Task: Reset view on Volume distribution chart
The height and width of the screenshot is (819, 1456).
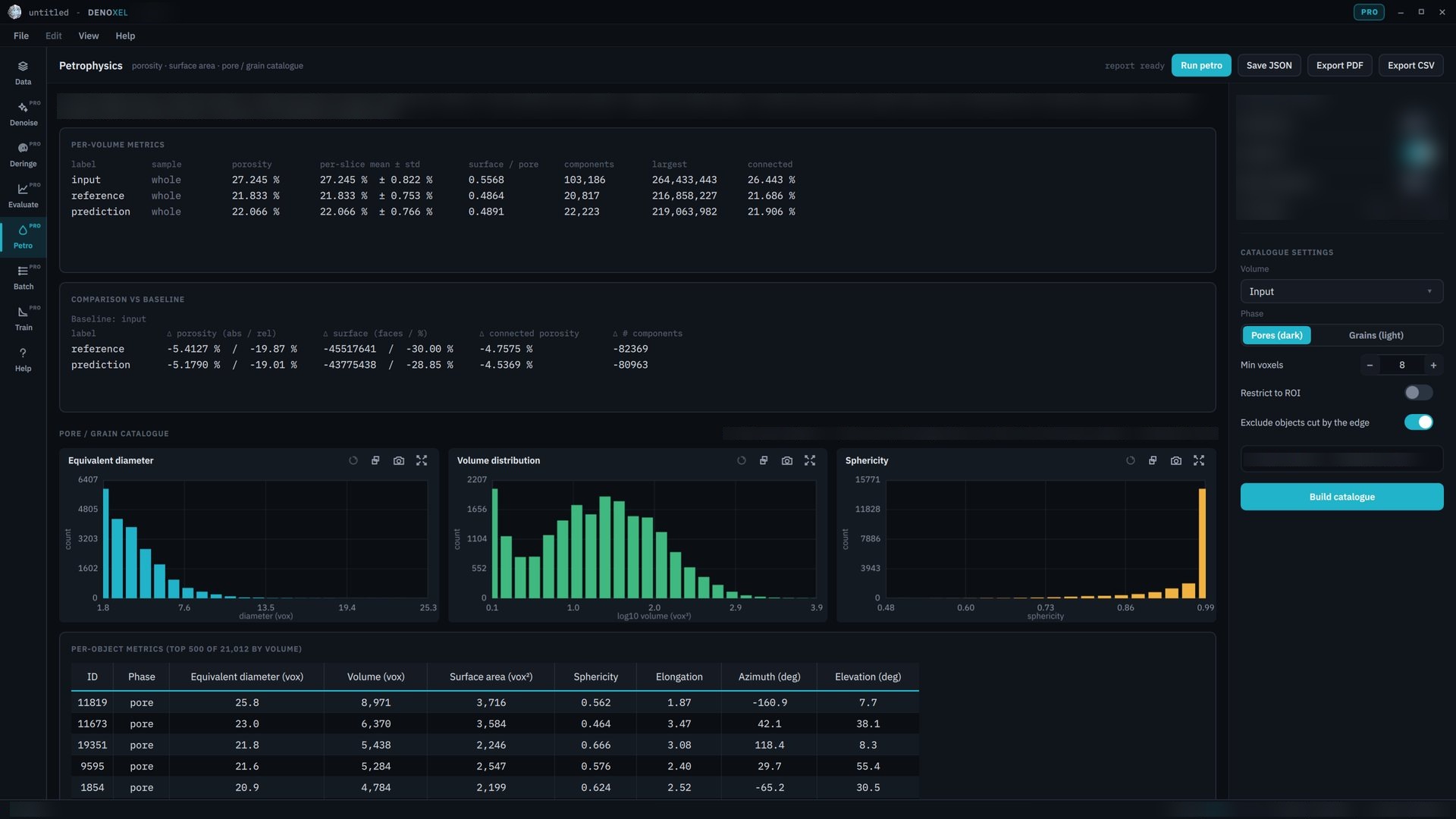Action: coord(741,460)
